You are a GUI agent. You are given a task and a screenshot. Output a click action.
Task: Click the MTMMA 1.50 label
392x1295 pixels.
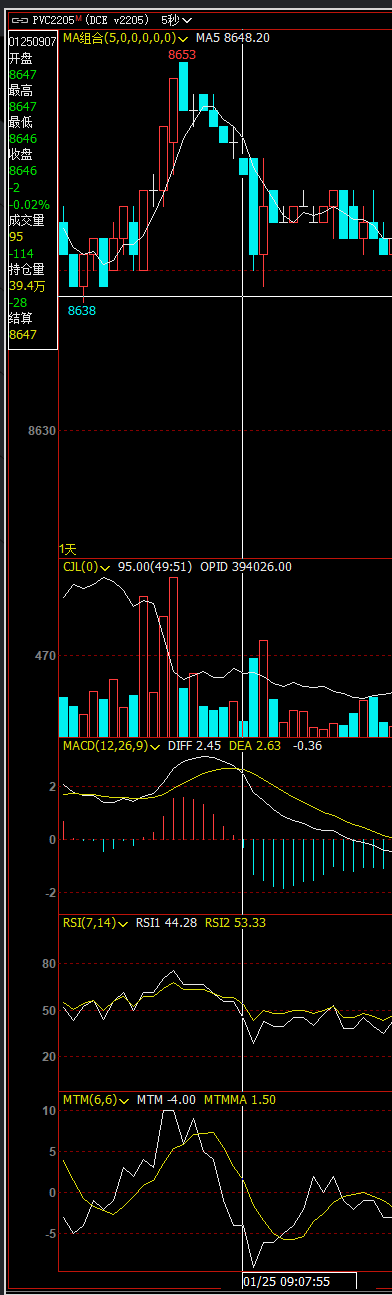click(240, 1099)
